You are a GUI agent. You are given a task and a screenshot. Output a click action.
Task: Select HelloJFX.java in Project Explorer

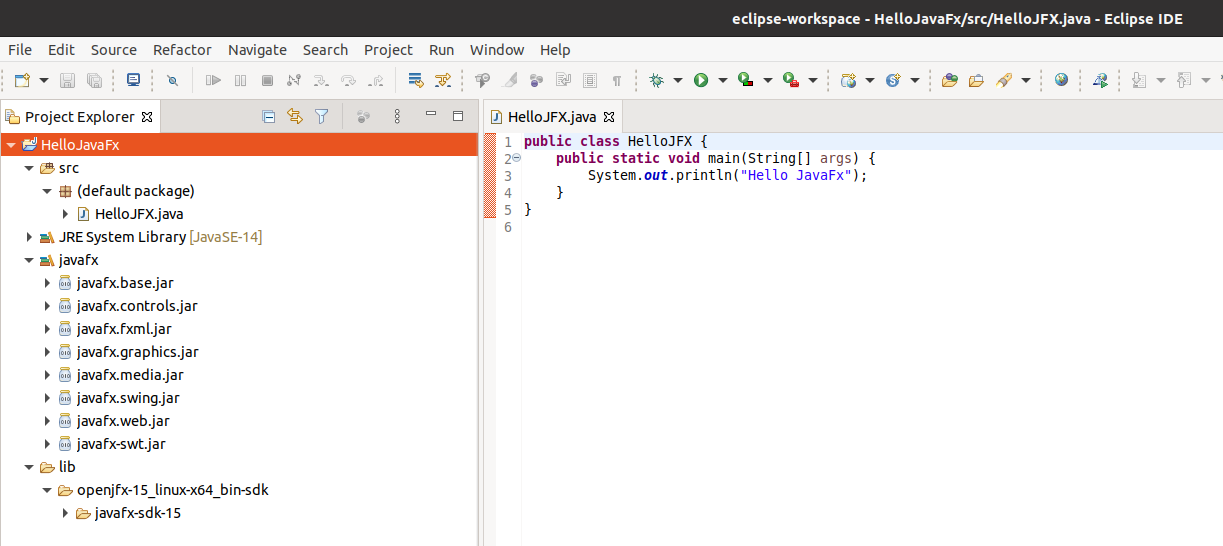(x=139, y=214)
